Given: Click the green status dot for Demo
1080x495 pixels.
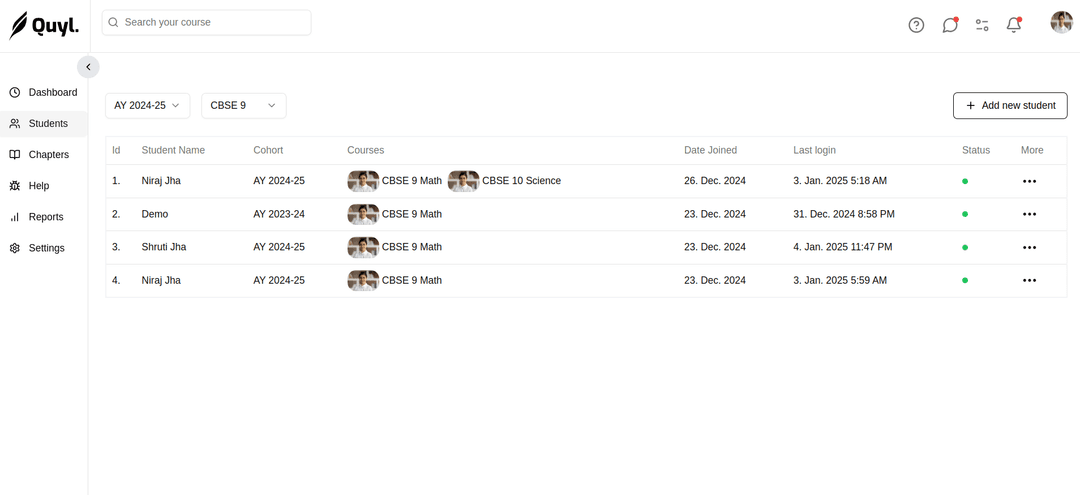Looking at the screenshot, I should pyautogui.click(x=965, y=214).
